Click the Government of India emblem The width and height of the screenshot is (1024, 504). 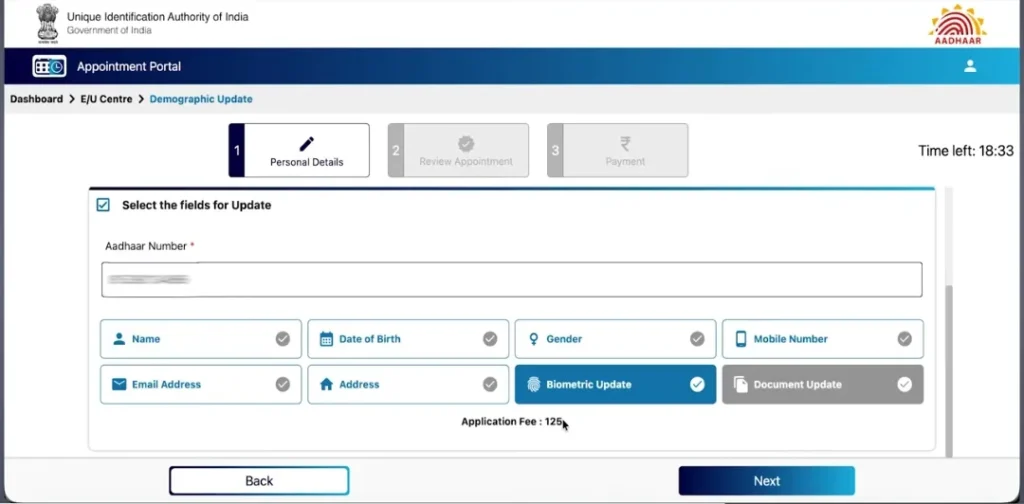[47, 22]
